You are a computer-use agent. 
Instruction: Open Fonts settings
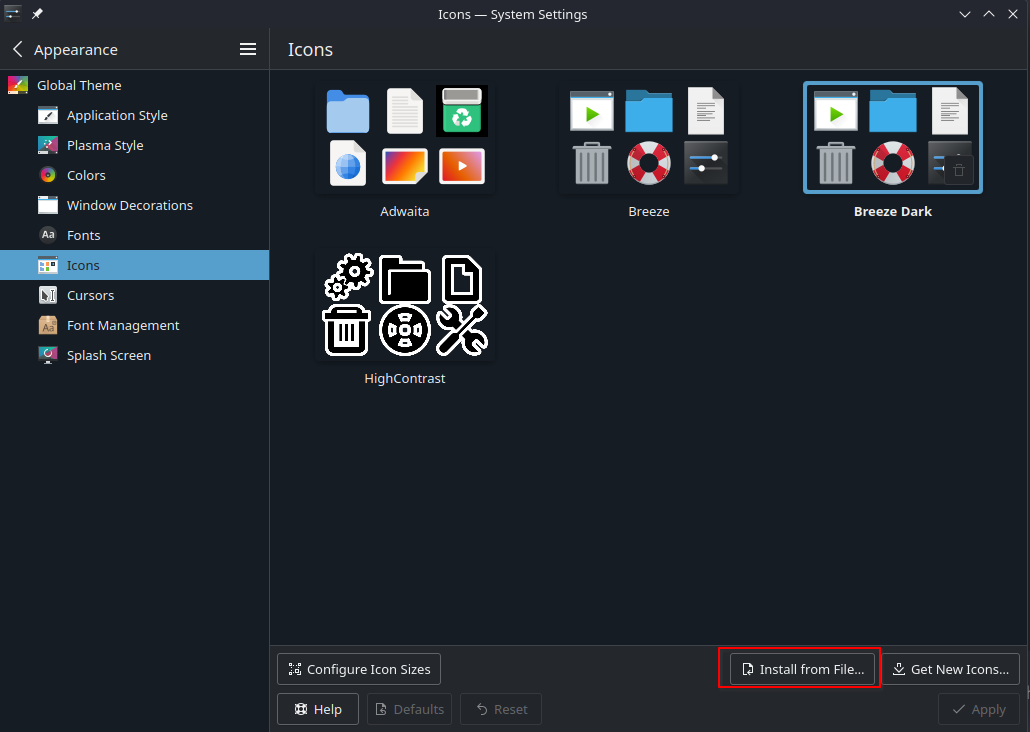[x=135, y=235]
